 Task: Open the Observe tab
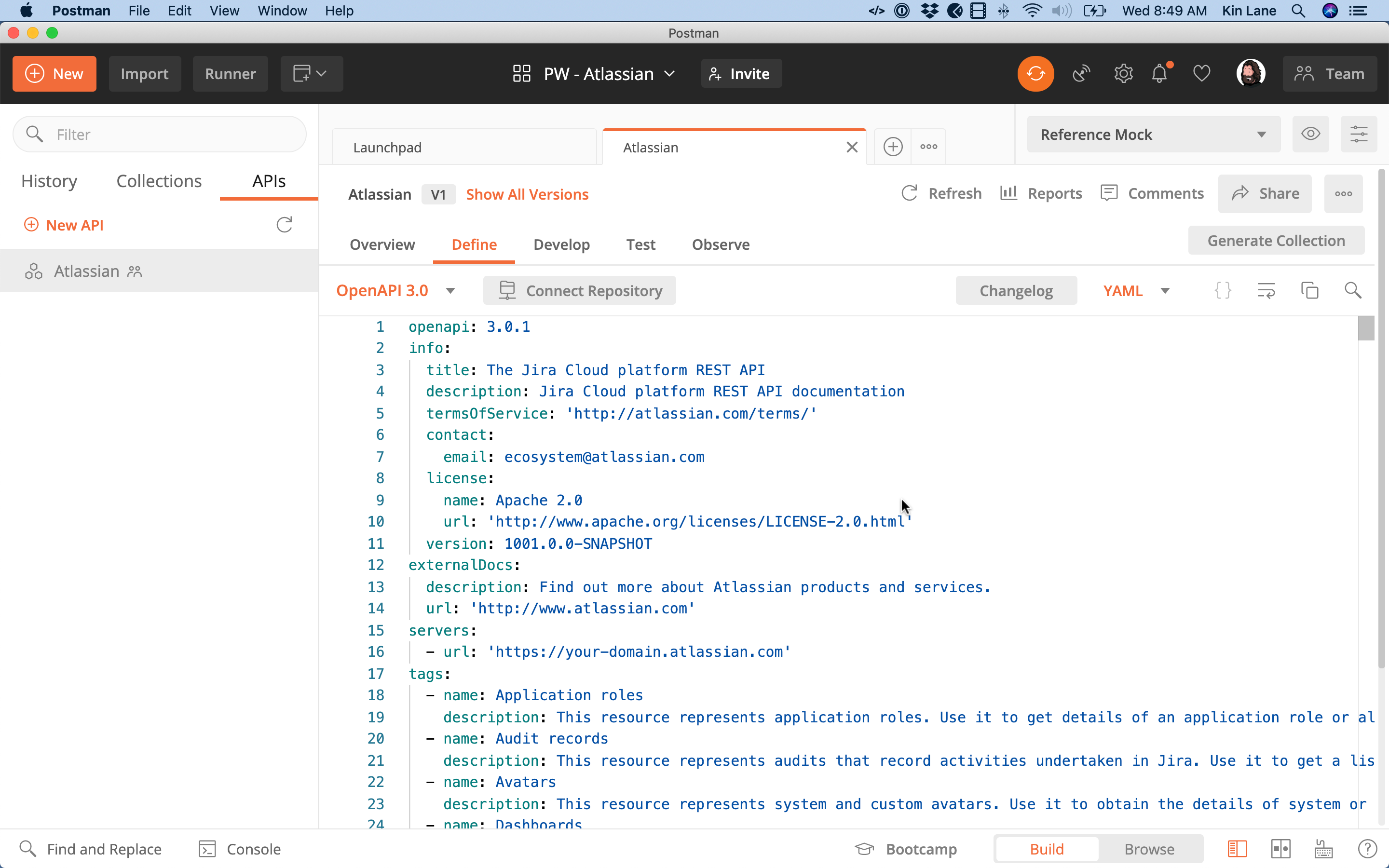coord(721,244)
